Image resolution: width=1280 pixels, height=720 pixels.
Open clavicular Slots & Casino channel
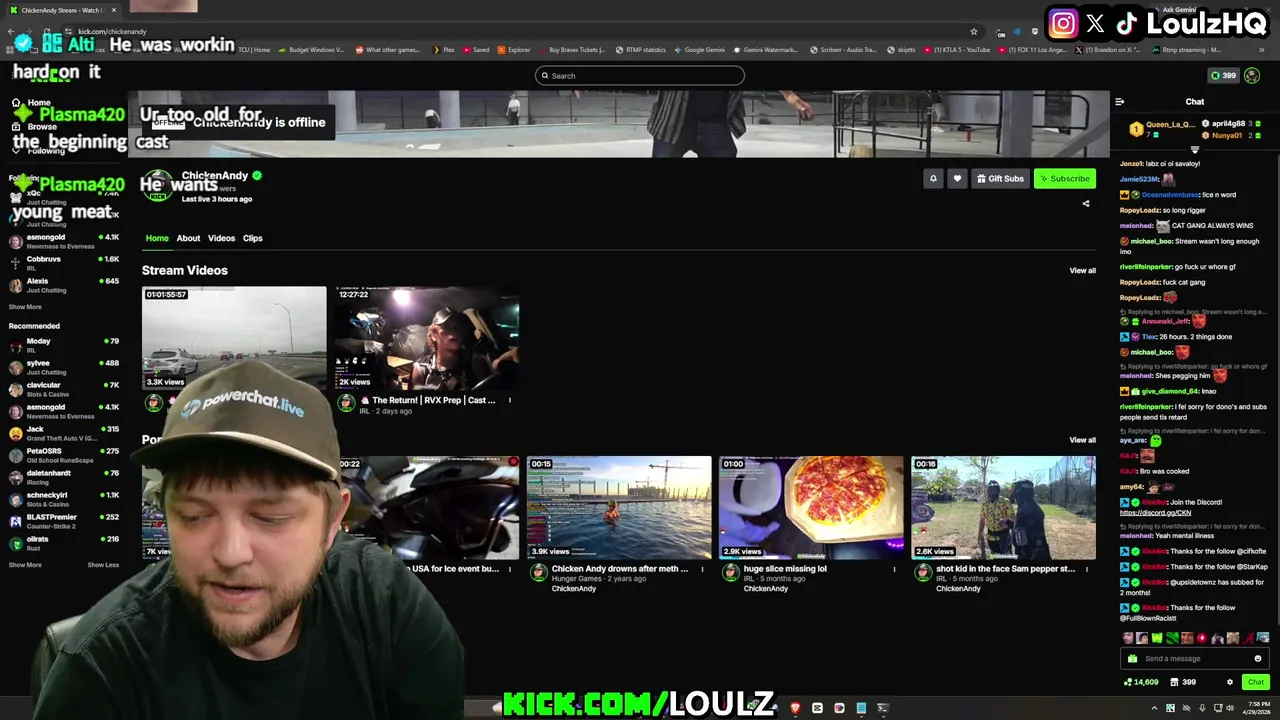64,389
